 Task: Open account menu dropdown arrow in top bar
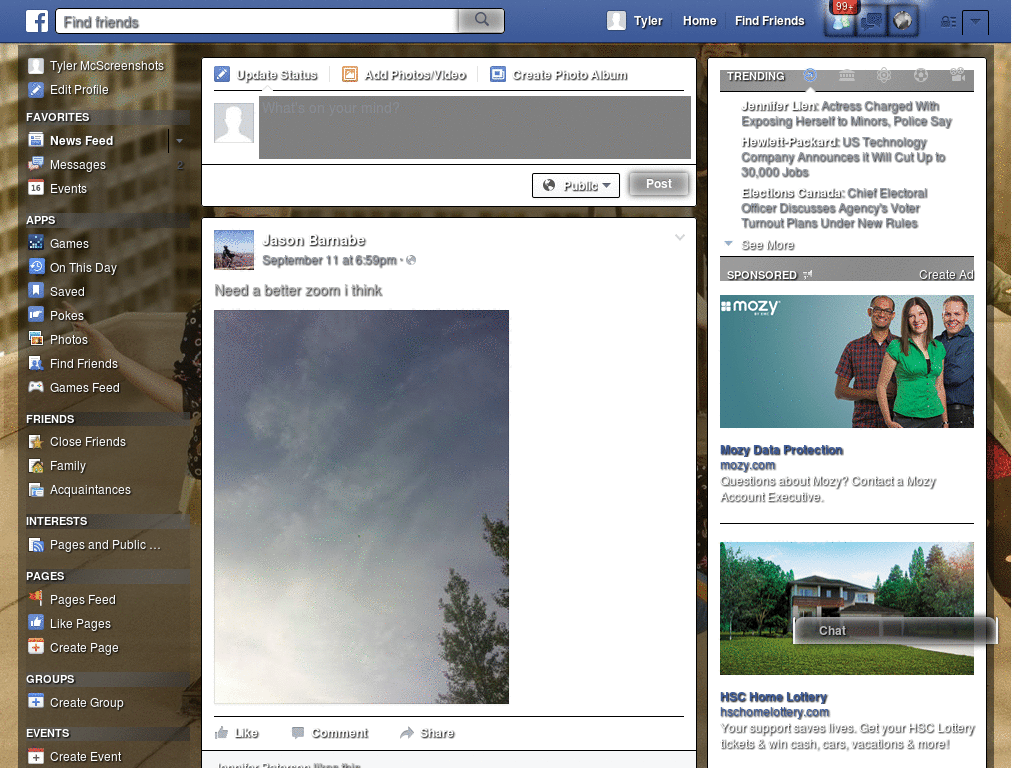pyautogui.click(x=975, y=22)
